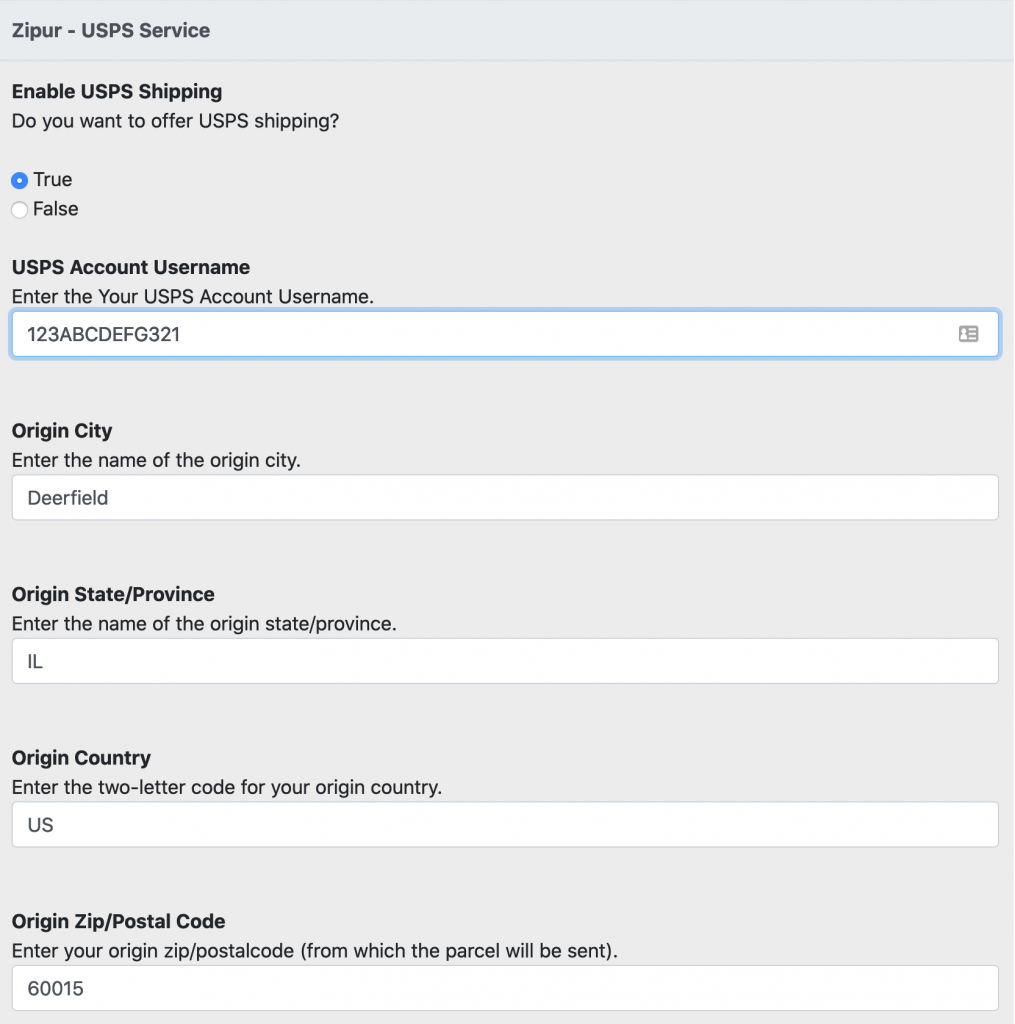Click the 'Enable USPS Shipping' heading

click(117, 91)
